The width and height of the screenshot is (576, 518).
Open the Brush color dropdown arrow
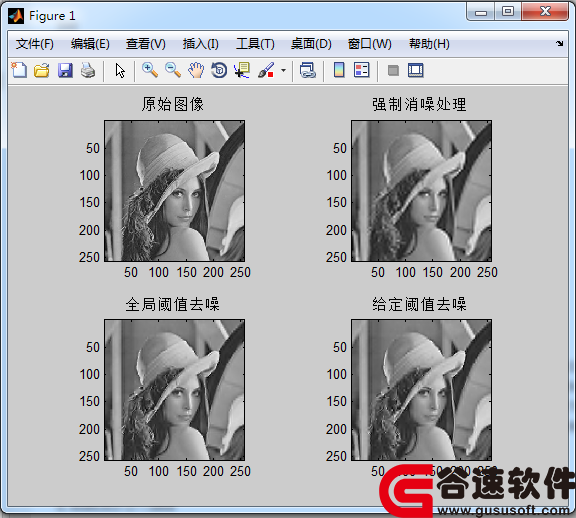(x=283, y=70)
